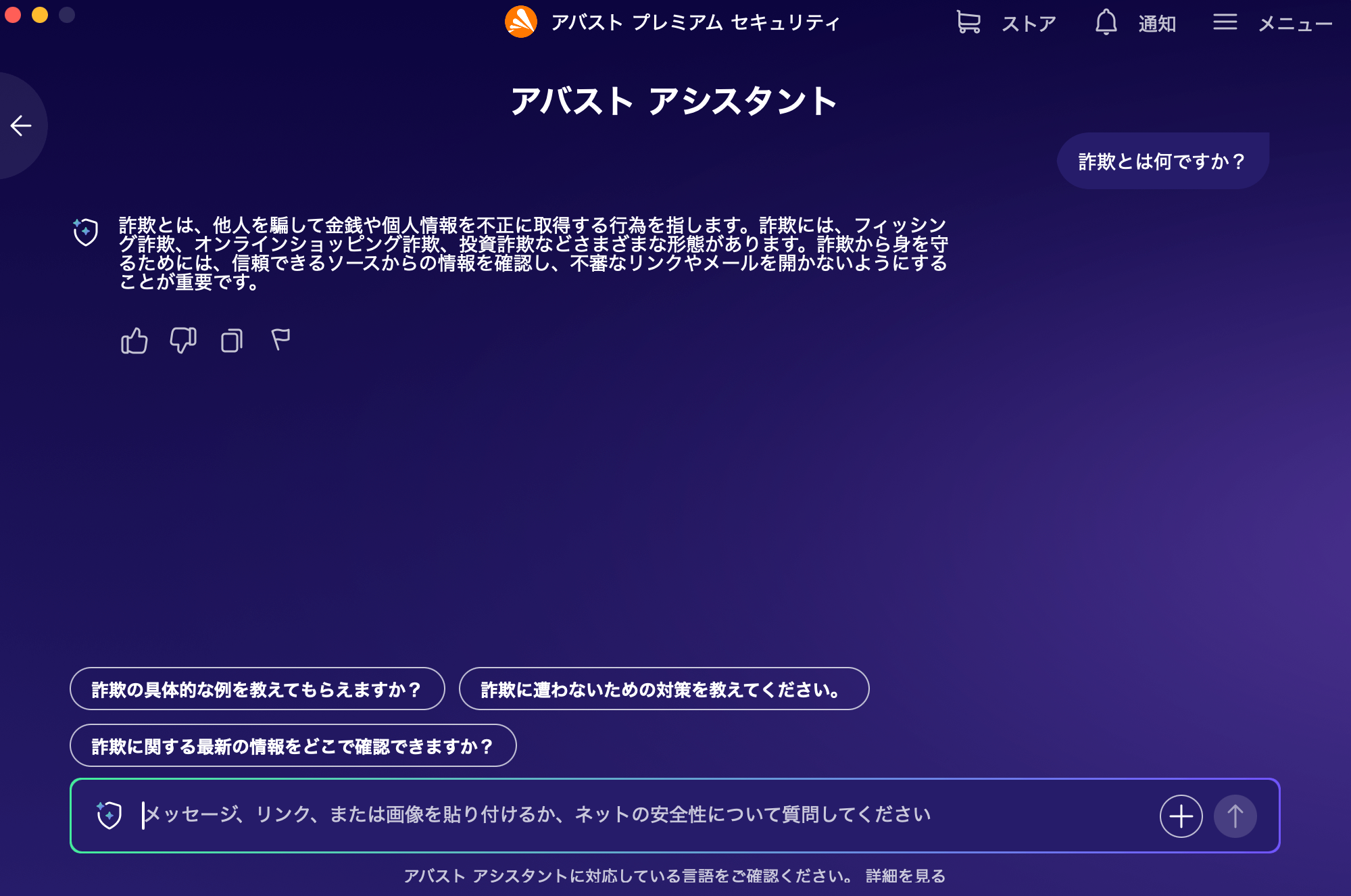The width and height of the screenshot is (1351, 896).
Task: Click the notification bell icon
Action: tap(1106, 22)
